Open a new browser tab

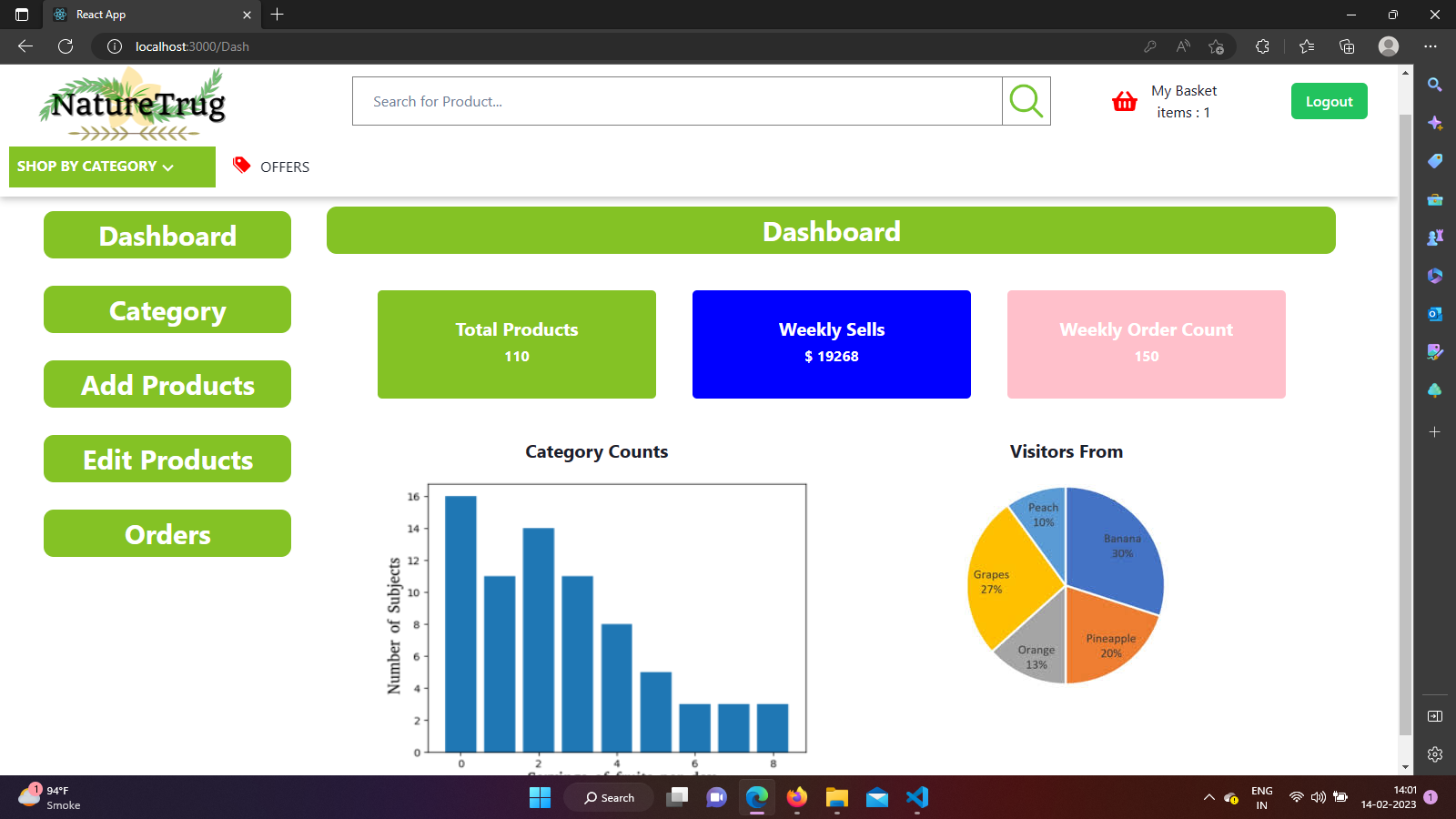(x=278, y=15)
